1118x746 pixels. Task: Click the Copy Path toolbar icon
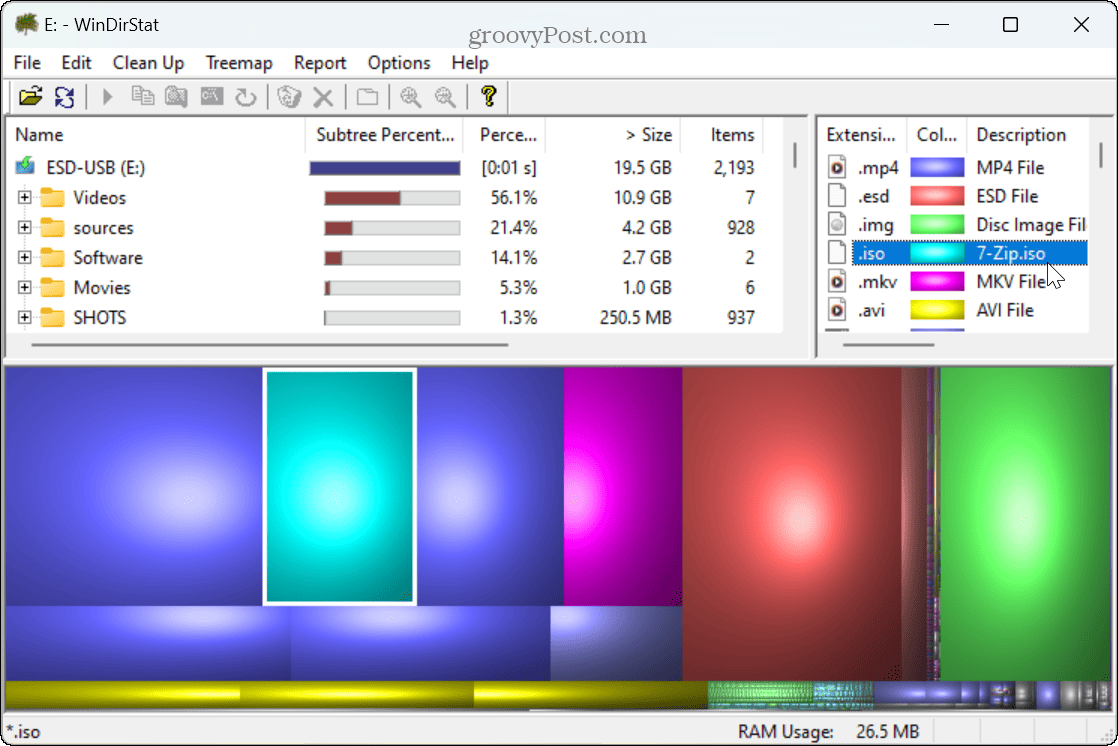tap(144, 97)
